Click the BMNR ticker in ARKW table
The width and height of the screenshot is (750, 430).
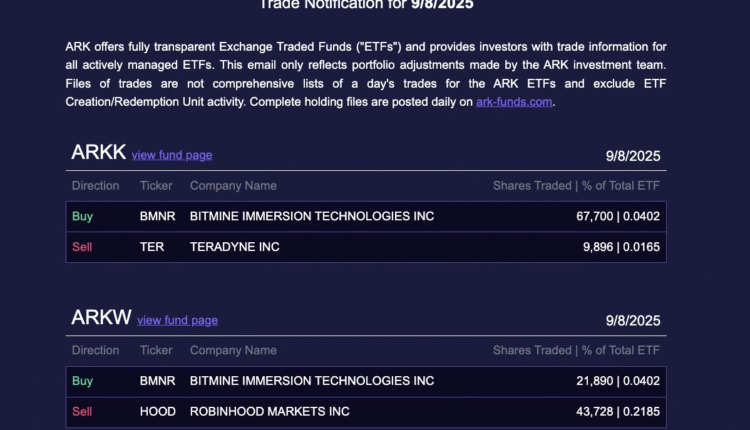157,381
